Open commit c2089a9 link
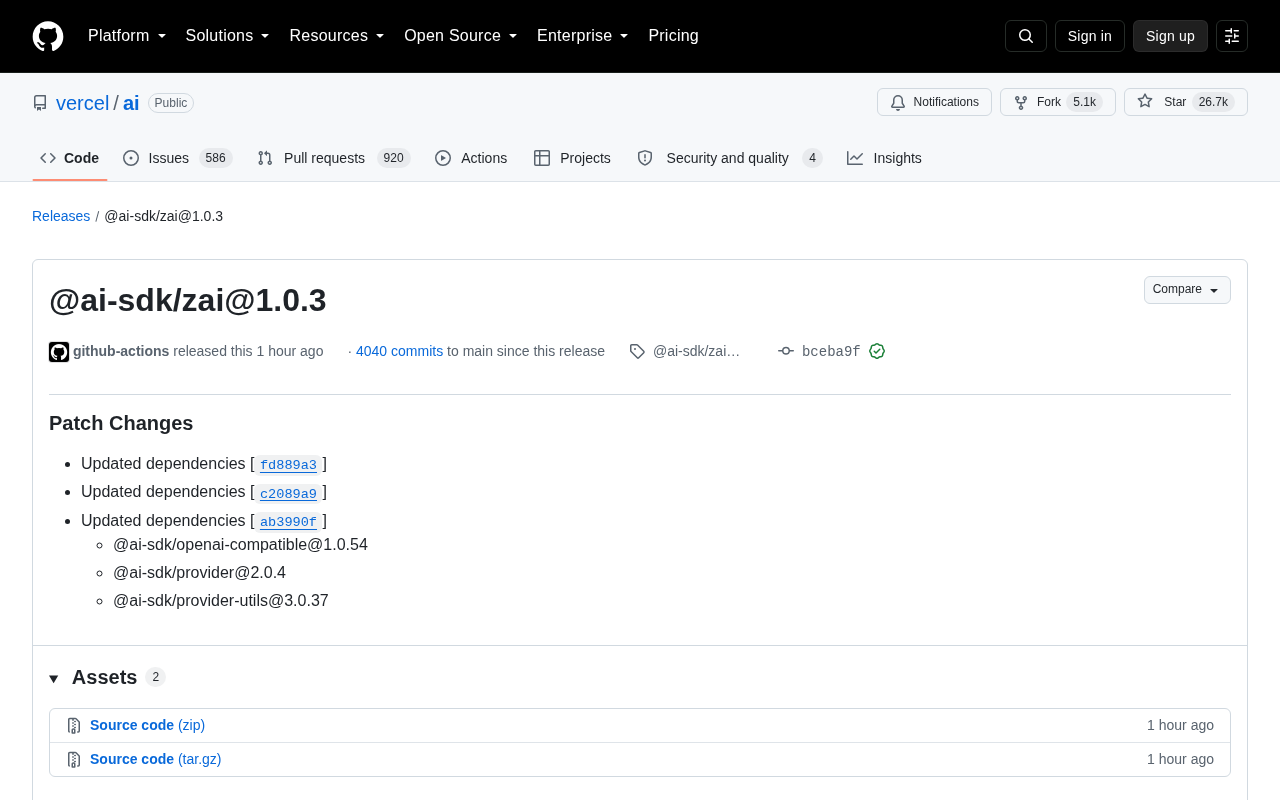The width and height of the screenshot is (1280, 800). (288, 493)
